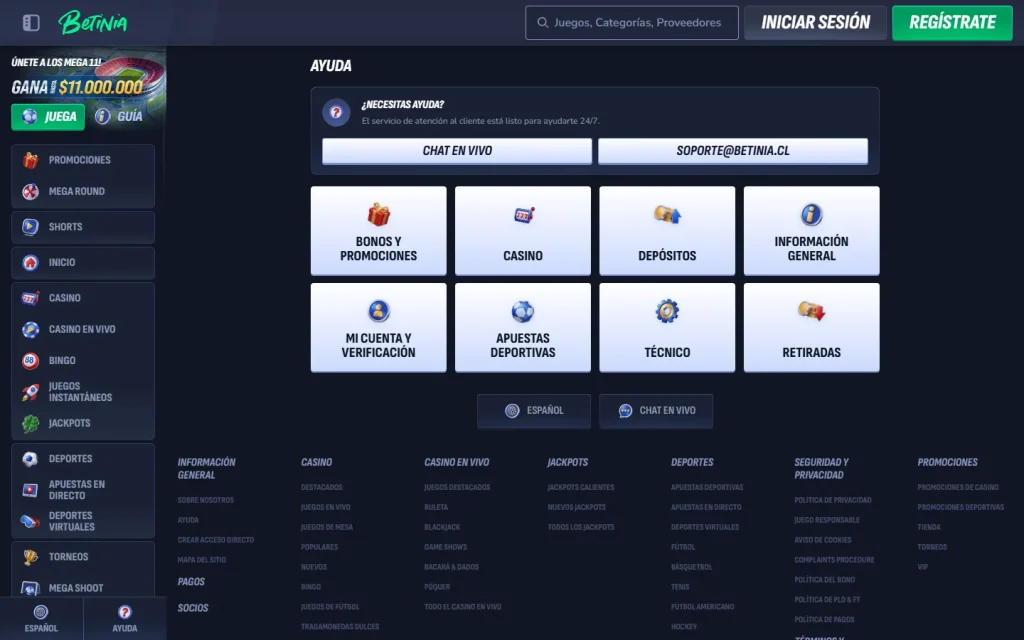
Task: Focus the Juegos, Categorías, Proveedores search field
Action: tap(632, 23)
